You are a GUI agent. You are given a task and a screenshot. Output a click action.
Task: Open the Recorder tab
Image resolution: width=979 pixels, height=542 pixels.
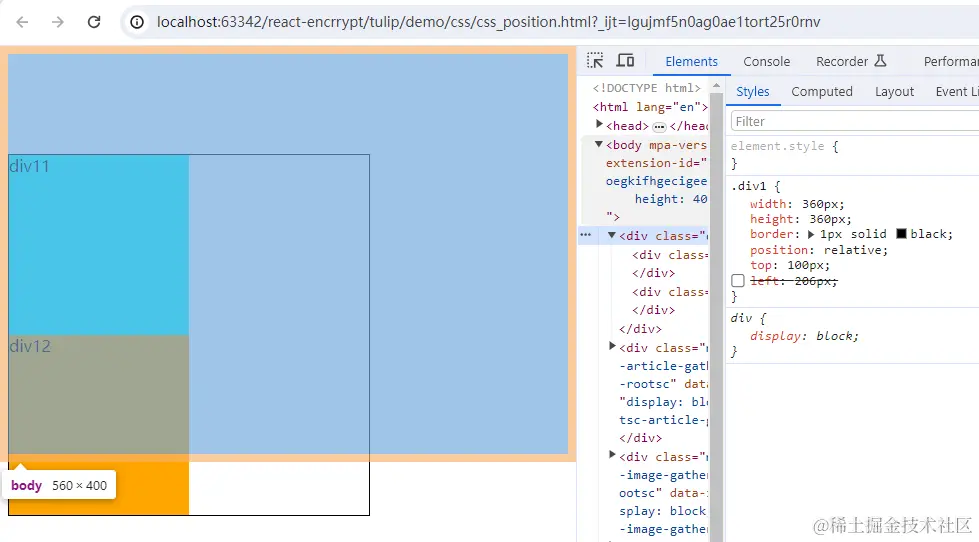pos(851,61)
